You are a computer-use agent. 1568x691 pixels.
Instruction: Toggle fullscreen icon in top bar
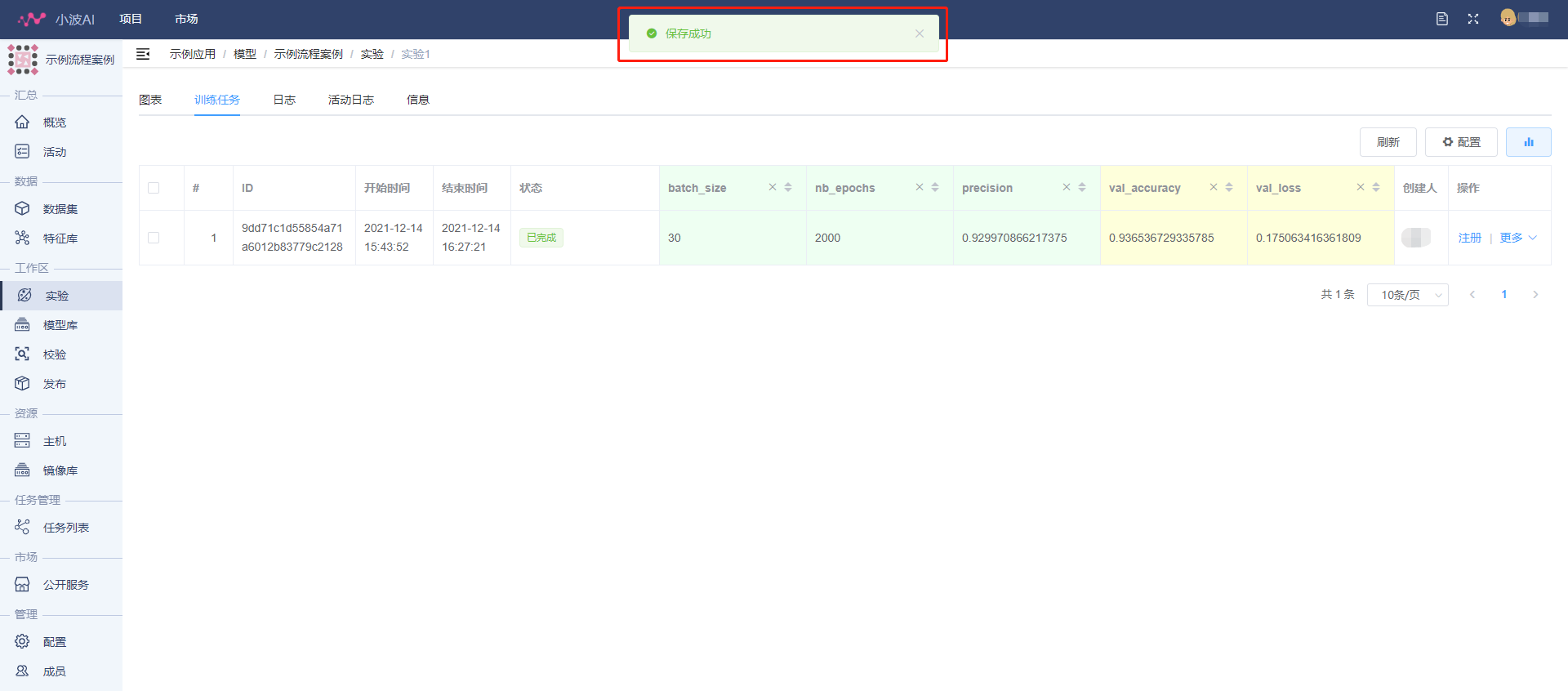coord(1473,19)
